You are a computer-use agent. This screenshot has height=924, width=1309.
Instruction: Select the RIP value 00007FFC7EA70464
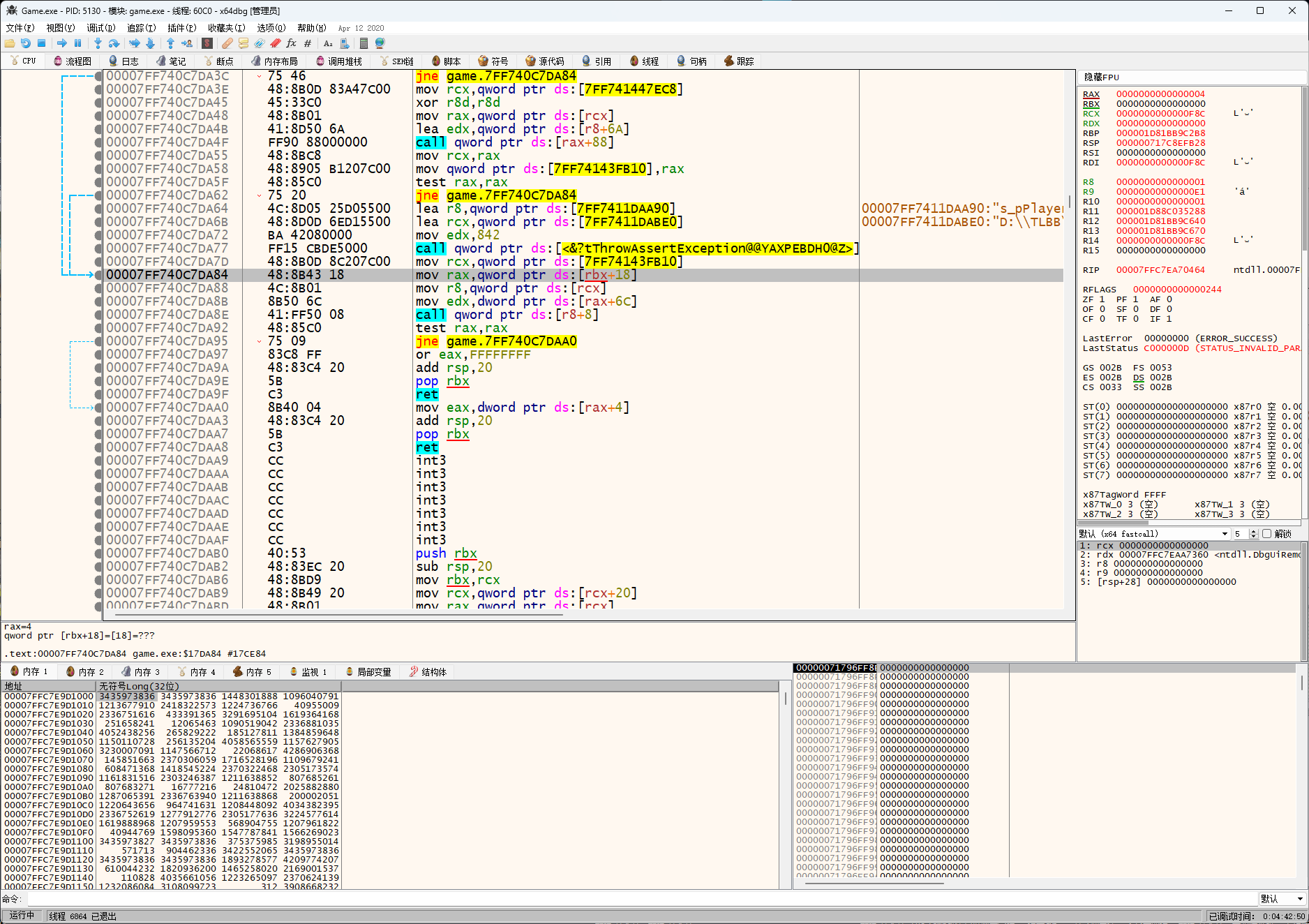1160,270
